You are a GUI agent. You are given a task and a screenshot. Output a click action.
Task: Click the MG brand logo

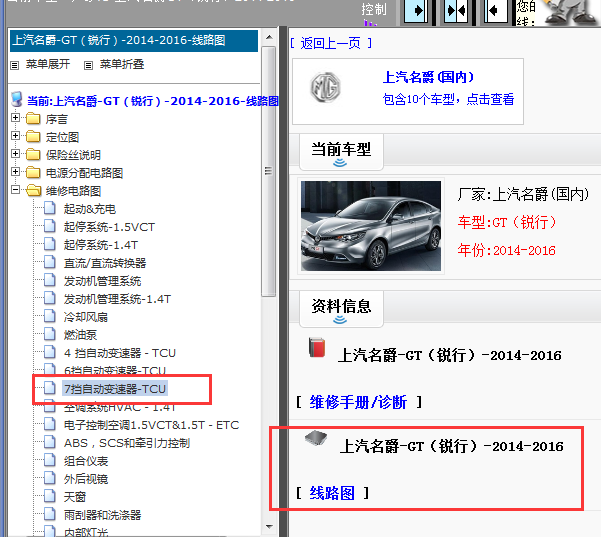point(325,88)
